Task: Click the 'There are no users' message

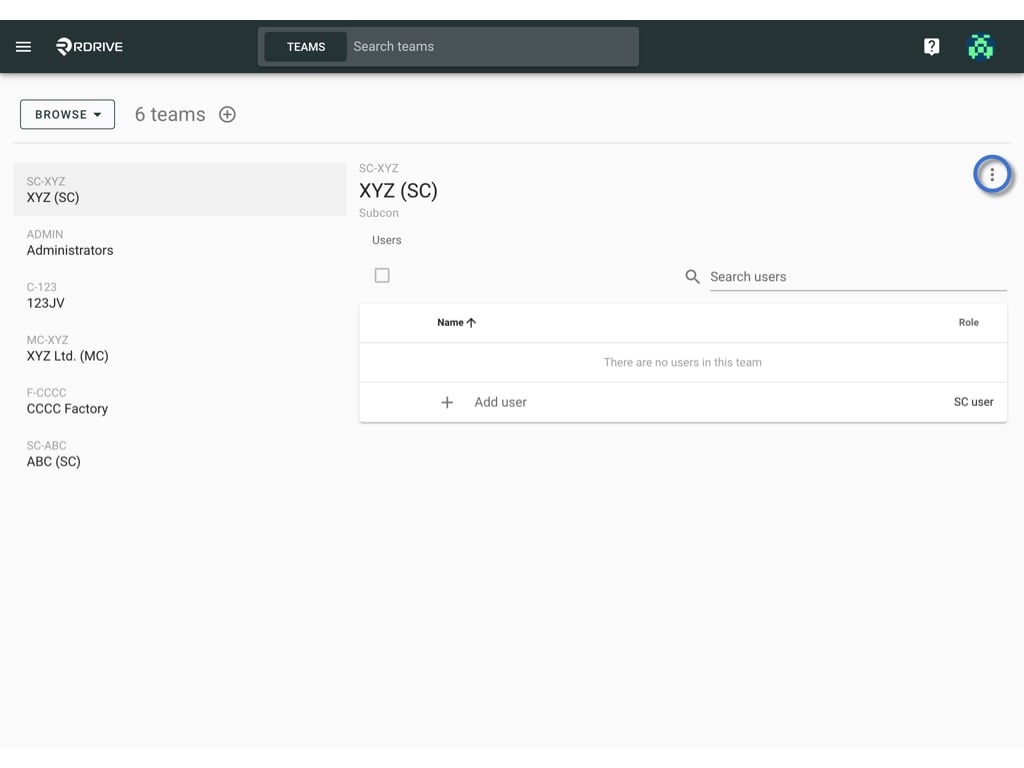Action: point(682,362)
